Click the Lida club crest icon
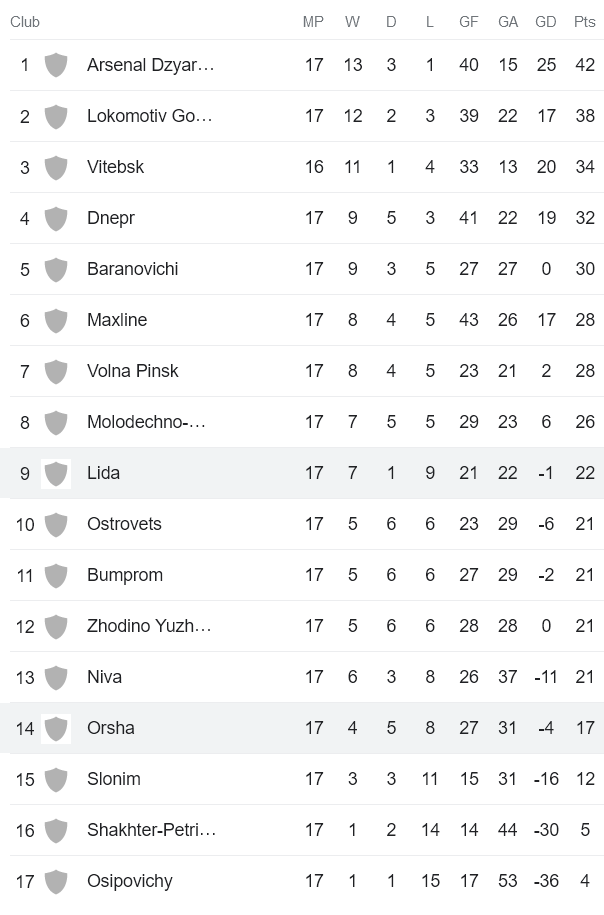 point(56,473)
